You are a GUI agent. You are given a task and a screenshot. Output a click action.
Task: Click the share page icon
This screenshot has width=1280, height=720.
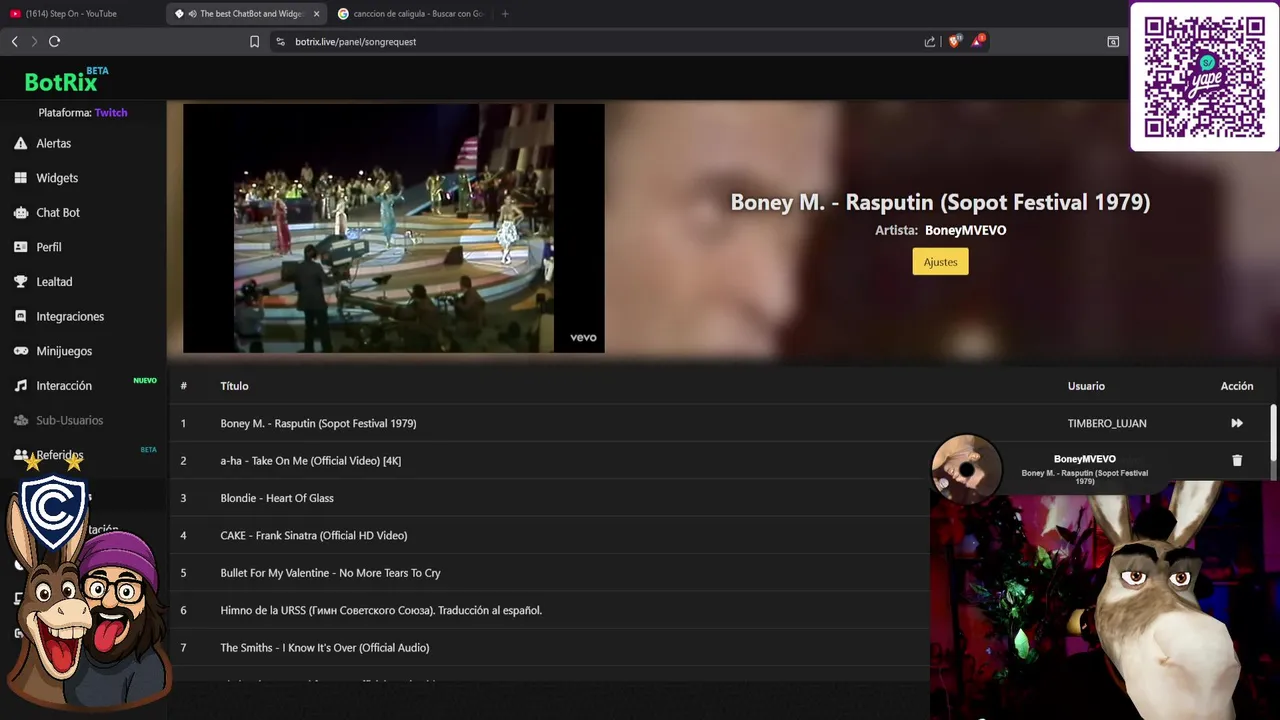click(x=930, y=41)
